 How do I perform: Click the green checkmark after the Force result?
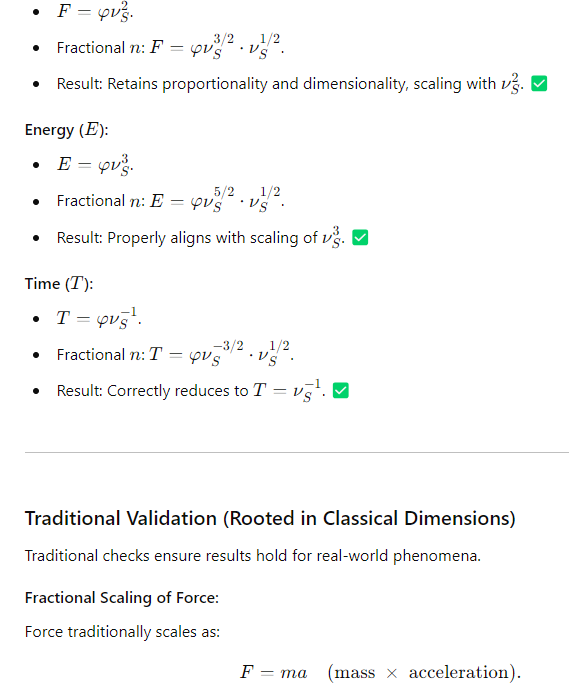pyautogui.click(x=539, y=83)
